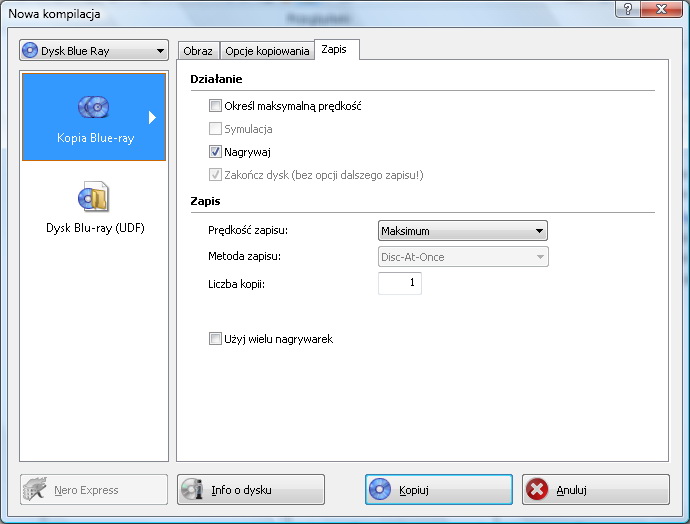Click the Dysk Blu-ray (UDF) label text
This screenshot has height=524, width=690.
(x=95, y=228)
